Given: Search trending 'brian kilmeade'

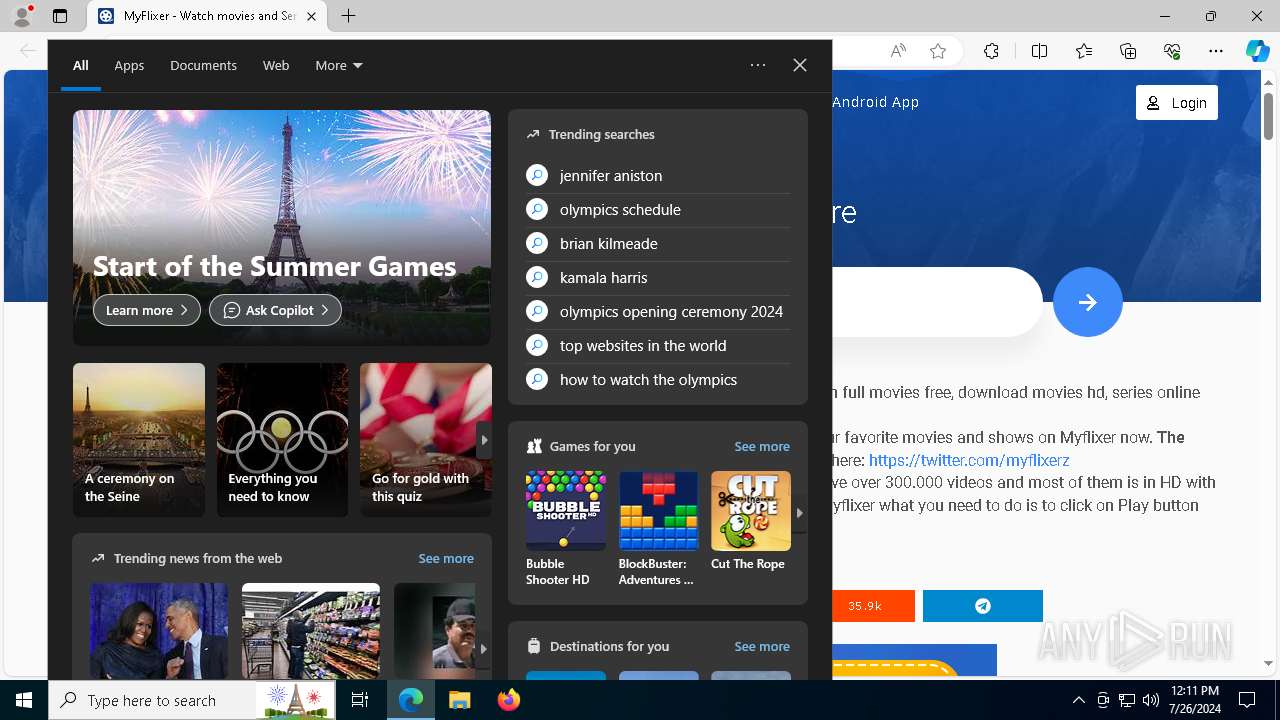Looking at the screenshot, I should pyautogui.click(x=658, y=243).
